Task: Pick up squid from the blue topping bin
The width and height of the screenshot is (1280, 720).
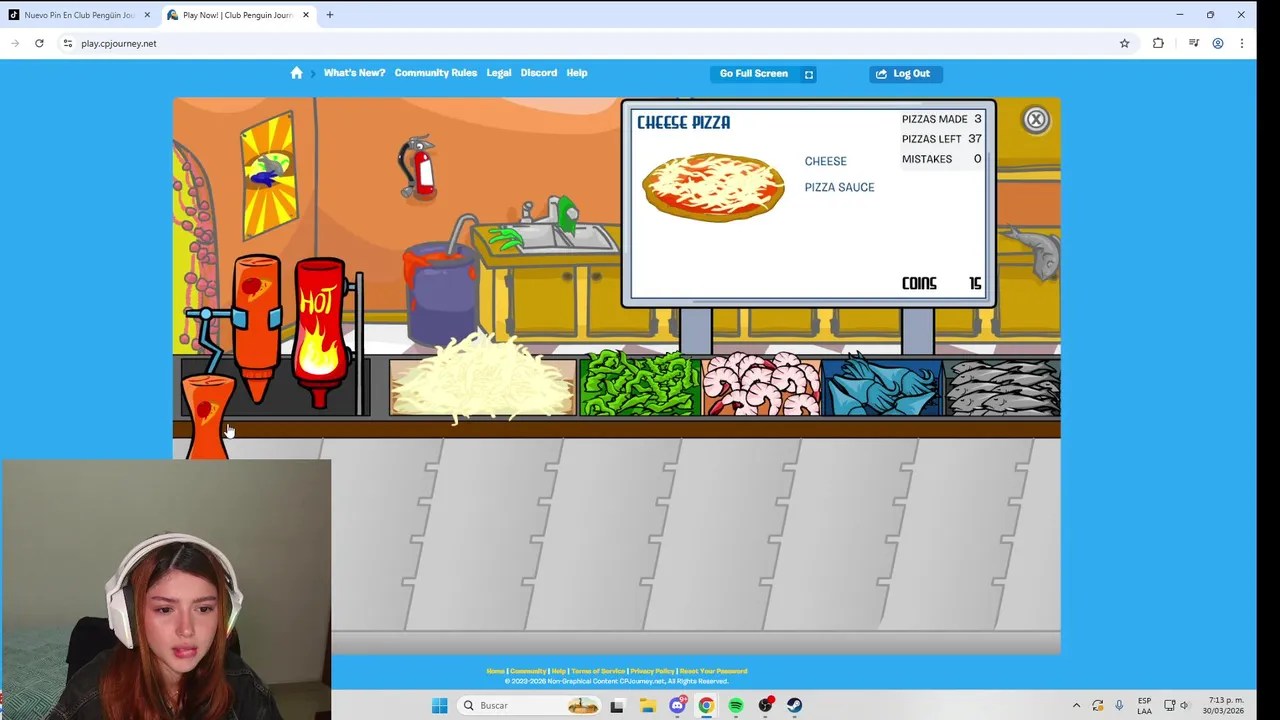Action: pos(882,384)
